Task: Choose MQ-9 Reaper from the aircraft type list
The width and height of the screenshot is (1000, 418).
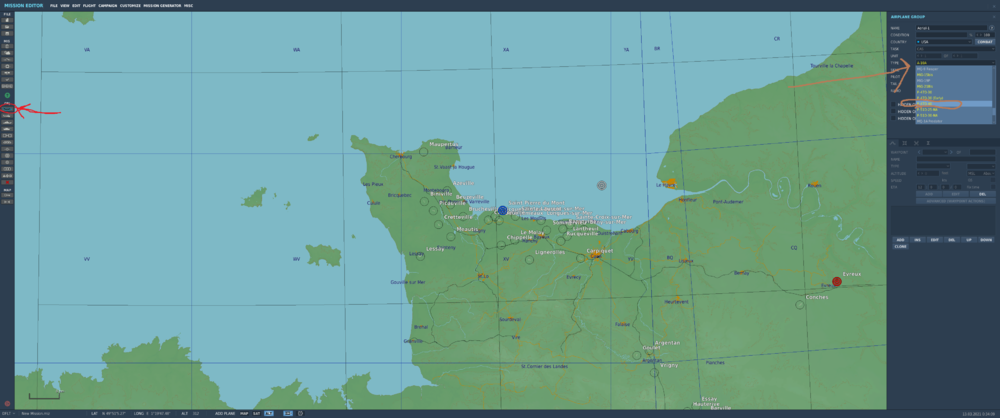Action: [953, 69]
